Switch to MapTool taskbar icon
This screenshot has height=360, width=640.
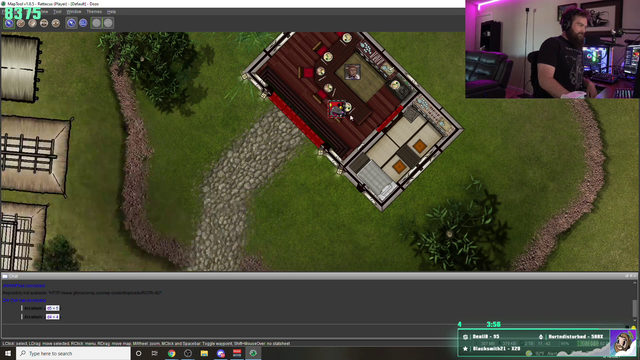coord(253,353)
